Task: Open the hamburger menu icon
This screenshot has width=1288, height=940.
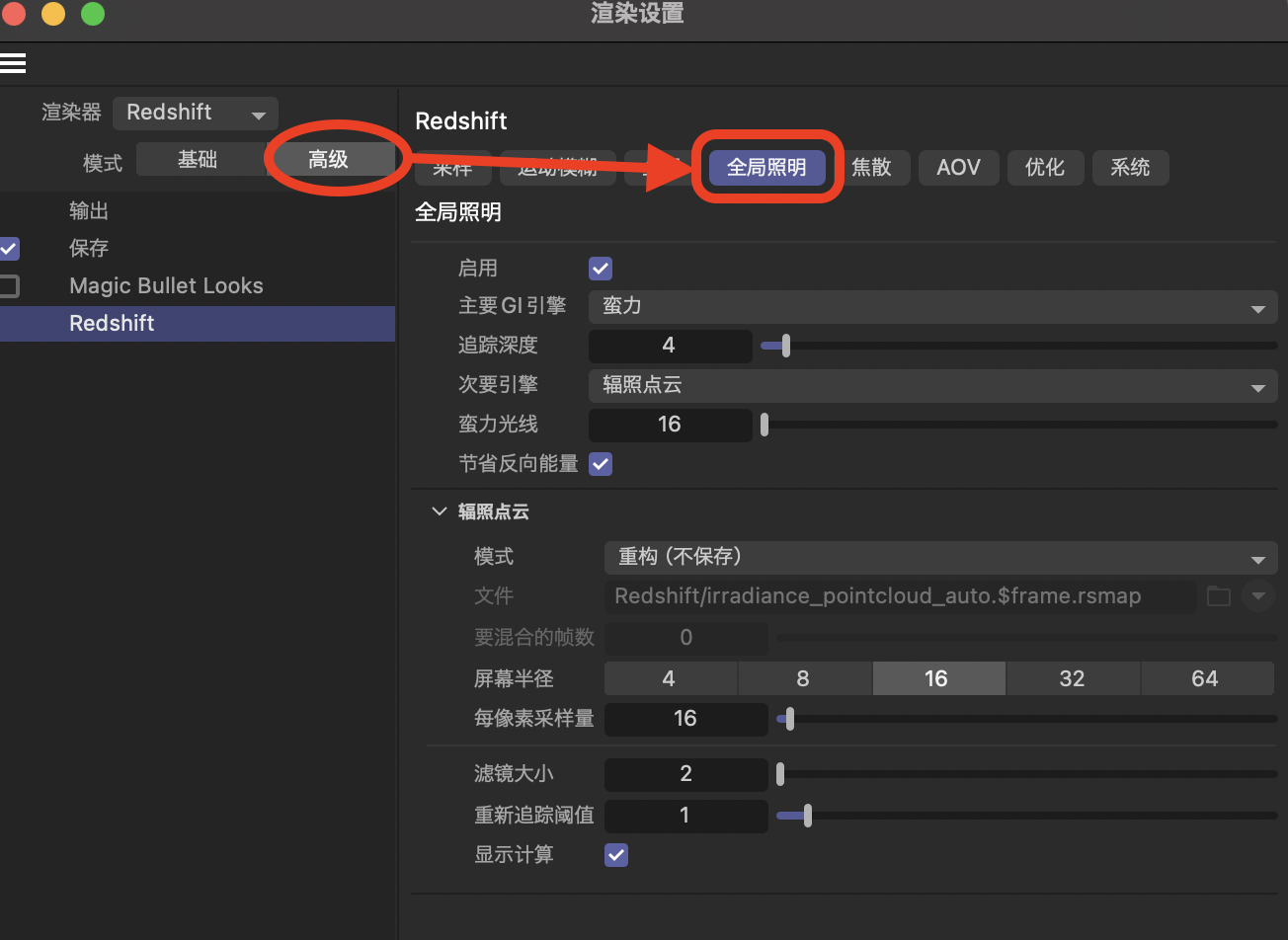Action: click(x=13, y=63)
